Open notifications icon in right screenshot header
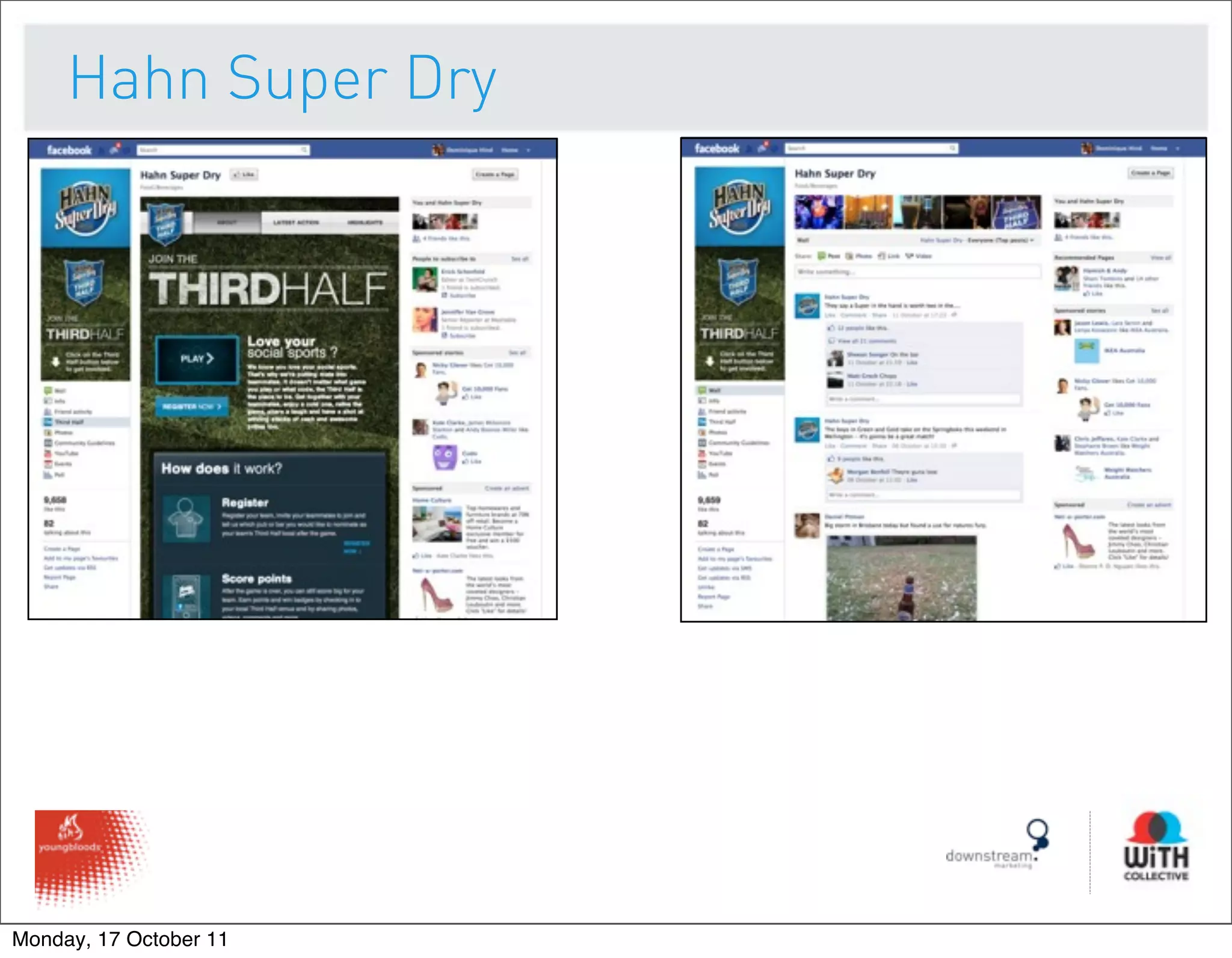Image resolution: width=1232 pixels, height=958 pixels. click(x=763, y=147)
